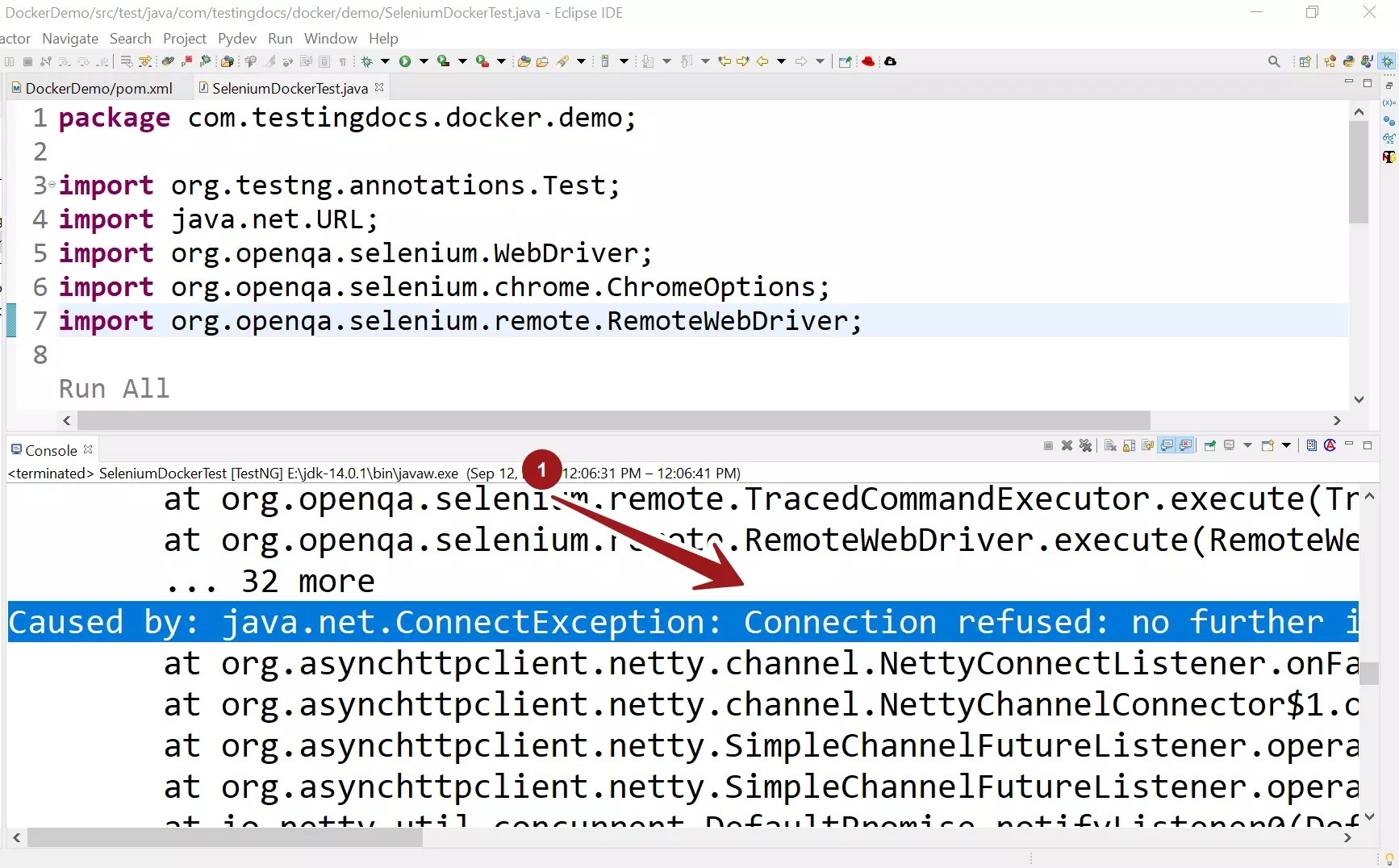This screenshot has width=1399, height=868.
Task: Switch to the DockerDemo/pom.xml tab
Action: point(98,88)
